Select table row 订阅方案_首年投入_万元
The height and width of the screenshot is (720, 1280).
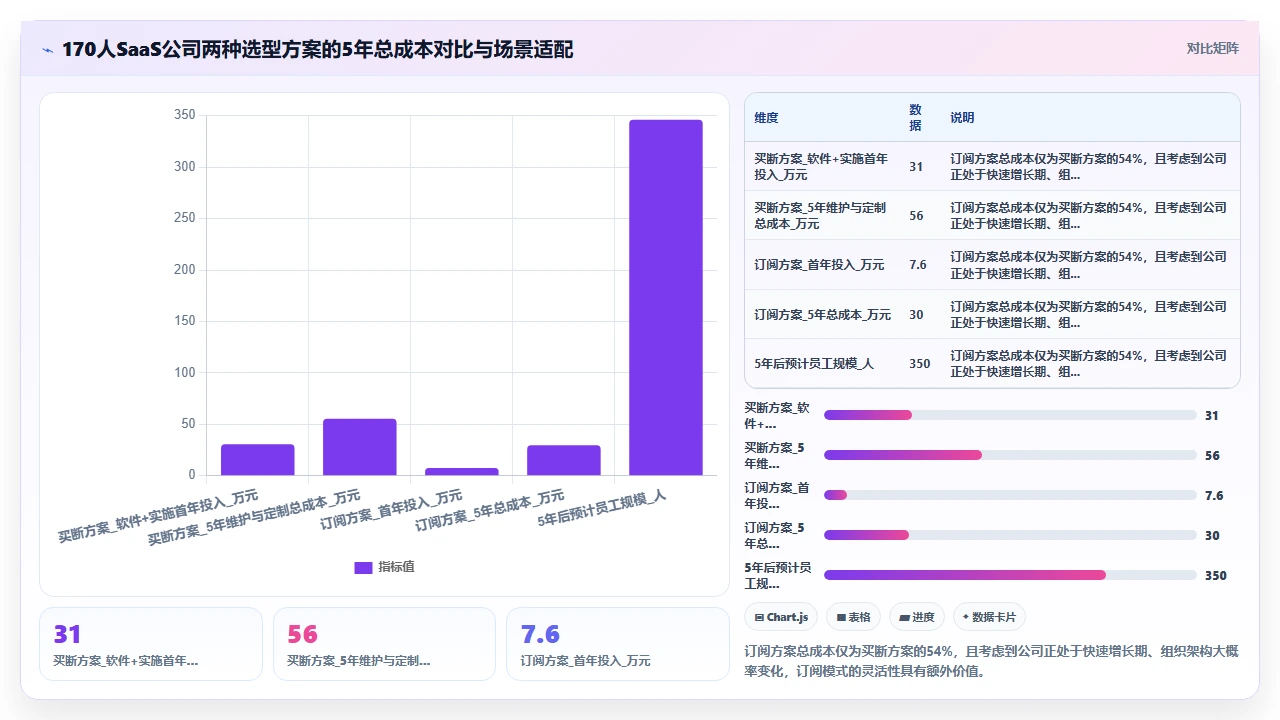pyautogui.click(x=992, y=265)
